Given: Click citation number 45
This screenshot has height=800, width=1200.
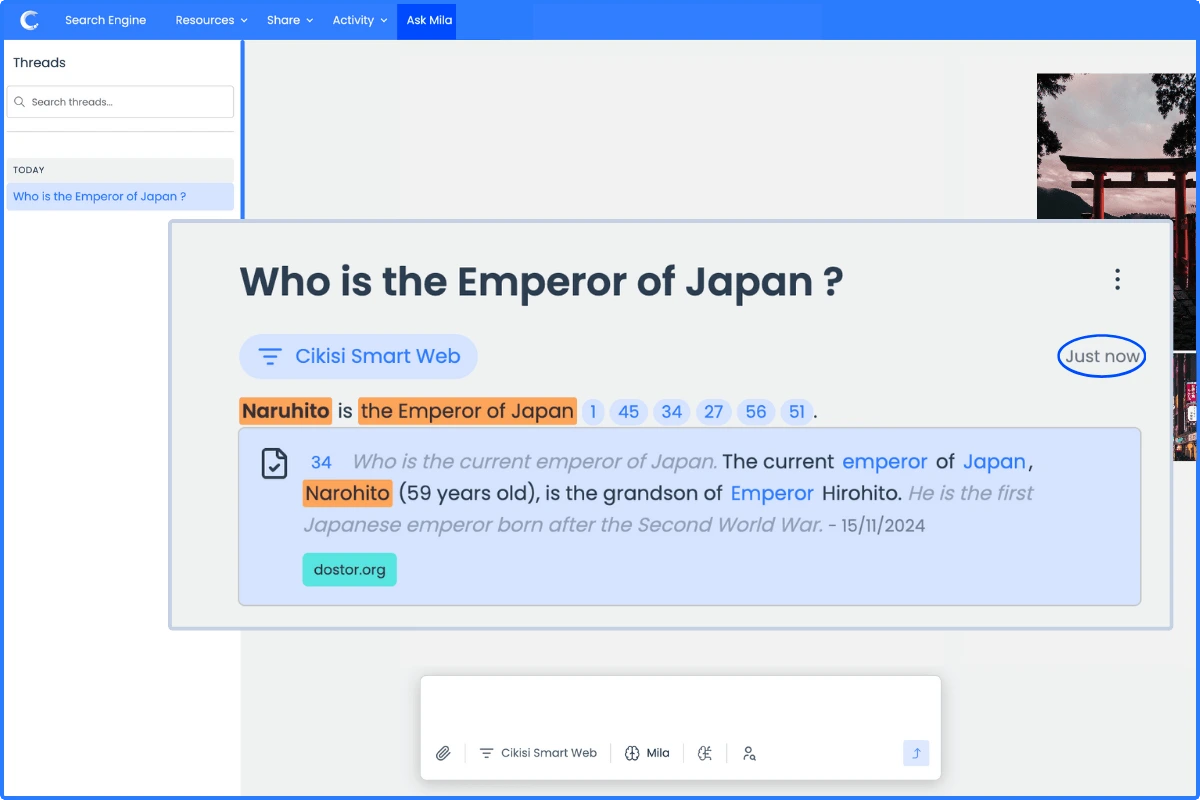Looking at the screenshot, I should [628, 411].
